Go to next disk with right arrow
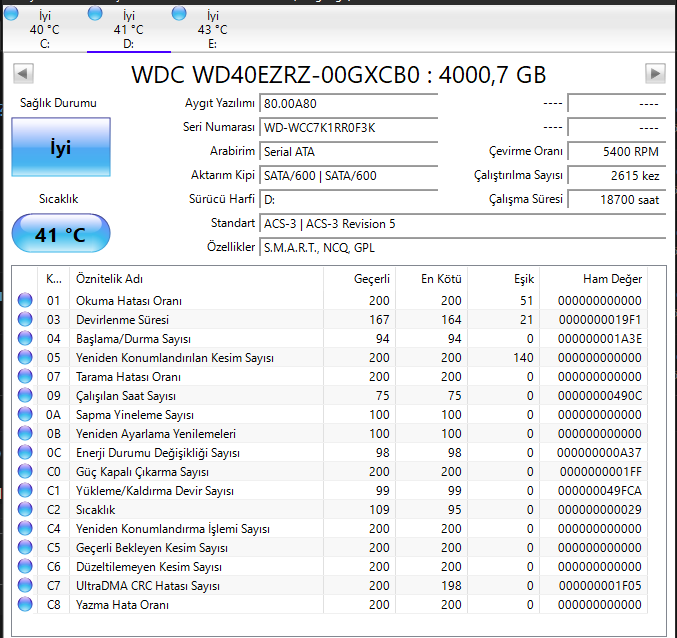The image size is (677, 638). click(x=655, y=73)
